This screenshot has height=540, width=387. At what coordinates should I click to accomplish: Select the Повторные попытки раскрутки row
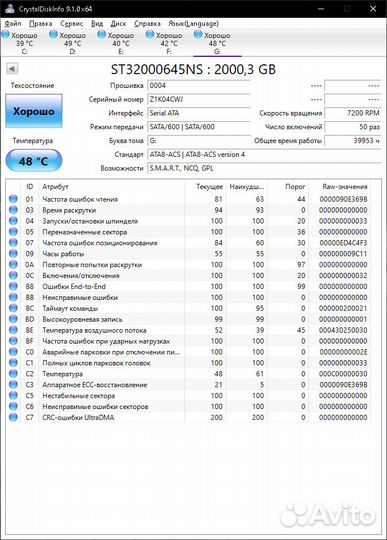[188, 264]
